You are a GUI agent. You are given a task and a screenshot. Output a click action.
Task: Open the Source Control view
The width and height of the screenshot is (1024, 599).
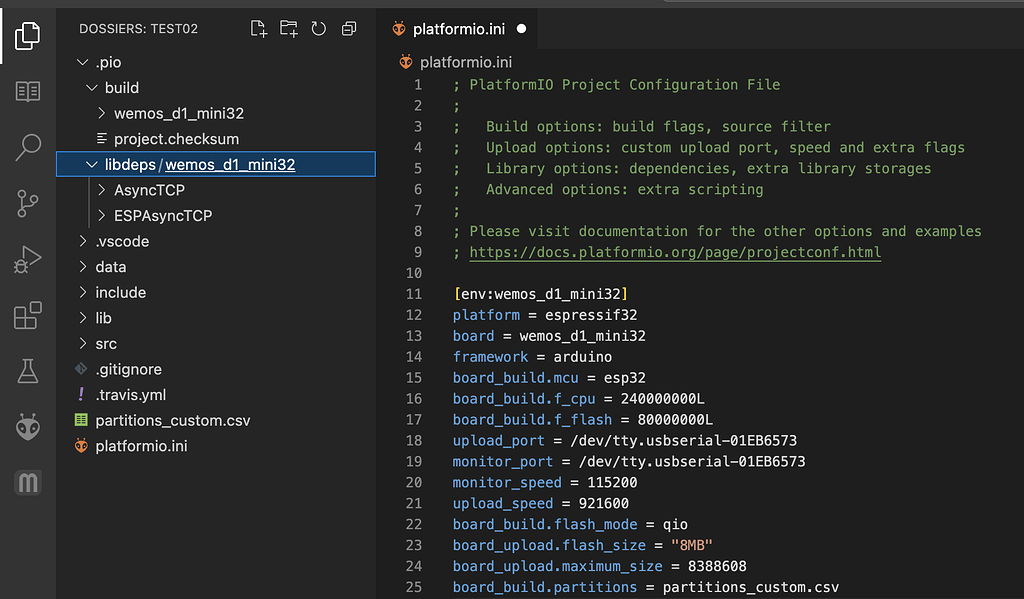tap(27, 201)
